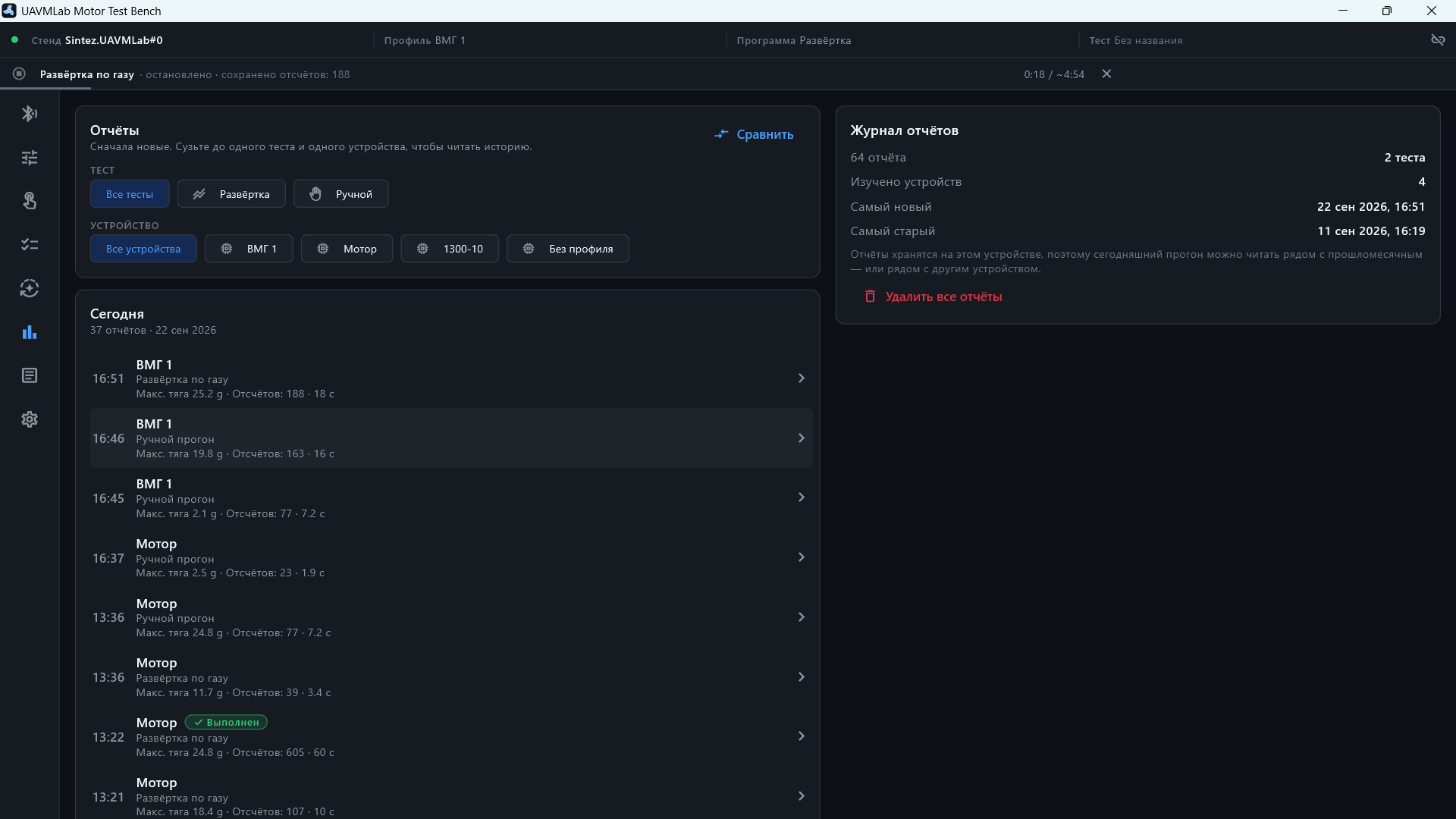The height and width of the screenshot is (819, 1456).
Task: Select the Все устройства filter
Action: point(143,249)
